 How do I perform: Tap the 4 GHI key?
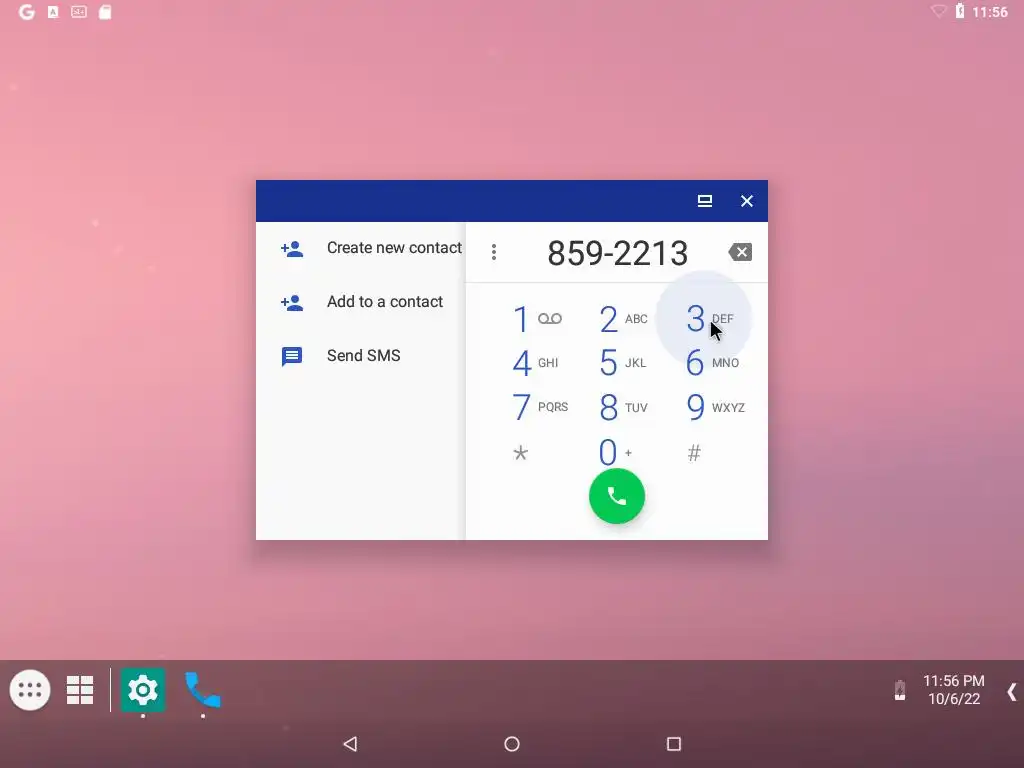click(x=535, y=363)
